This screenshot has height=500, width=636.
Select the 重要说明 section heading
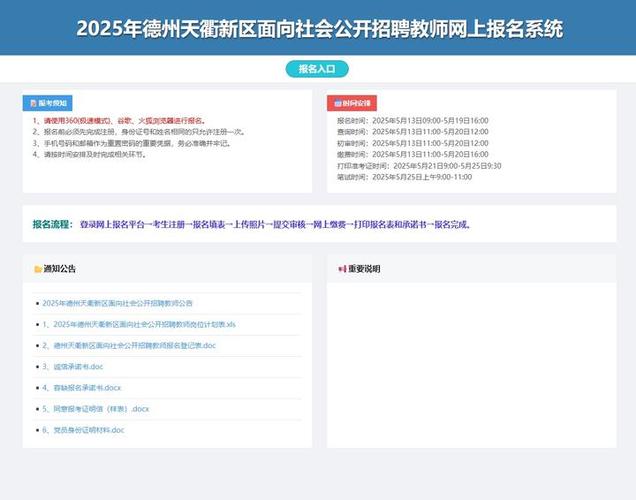[x=364, y=269]
